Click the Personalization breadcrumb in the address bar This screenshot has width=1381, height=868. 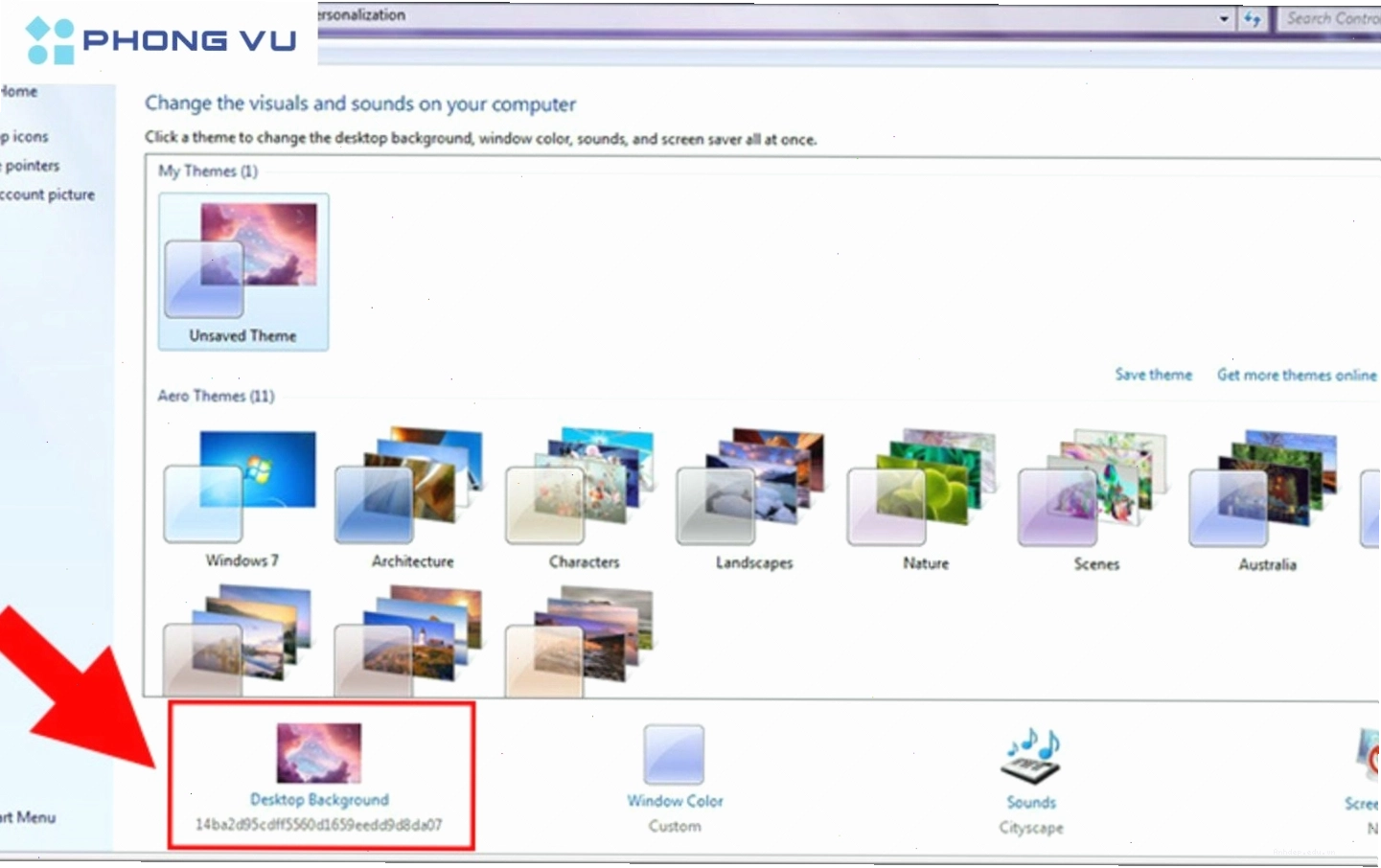point(362,15)
